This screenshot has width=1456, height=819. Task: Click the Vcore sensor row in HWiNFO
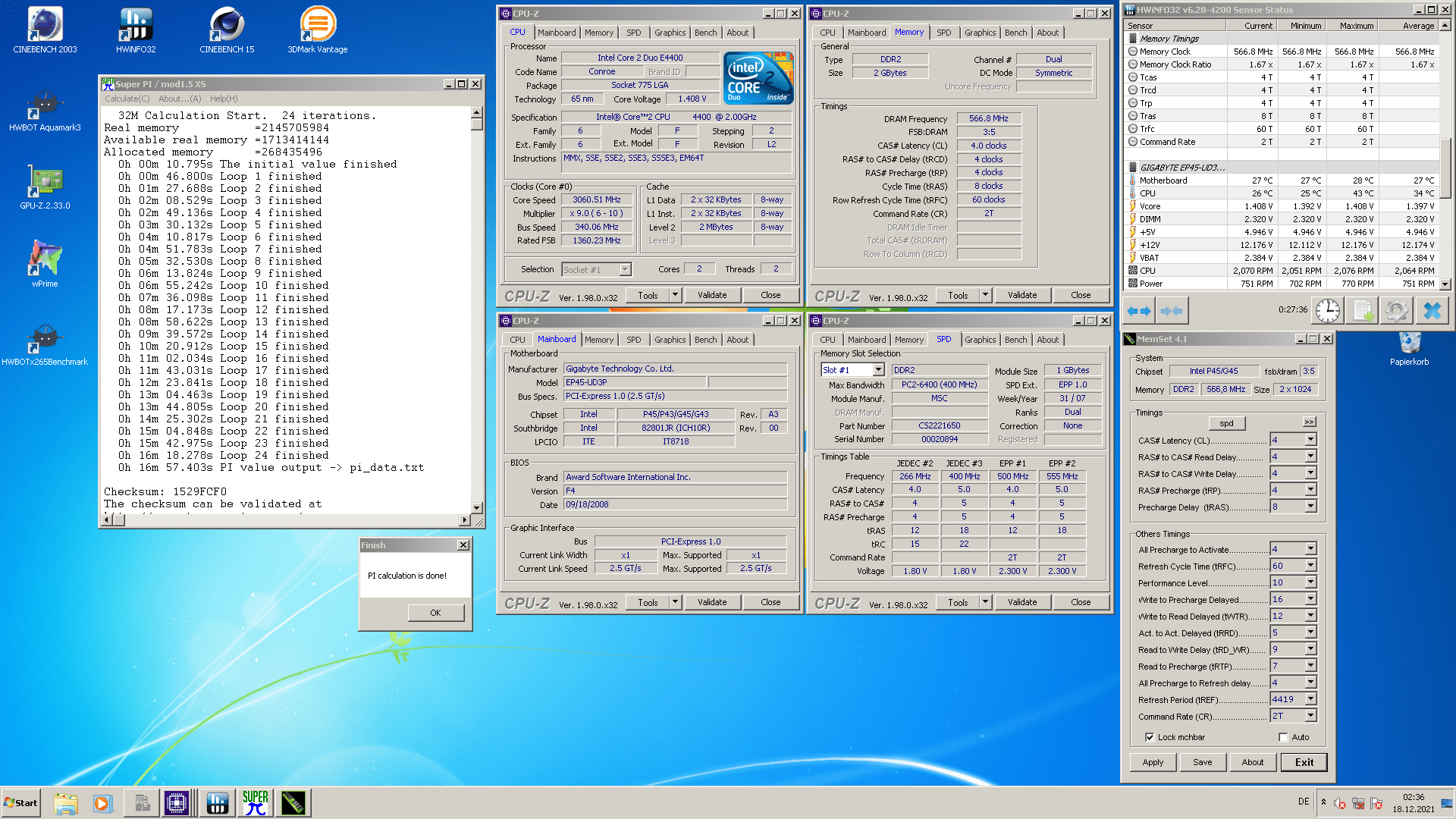(1282, 206)
